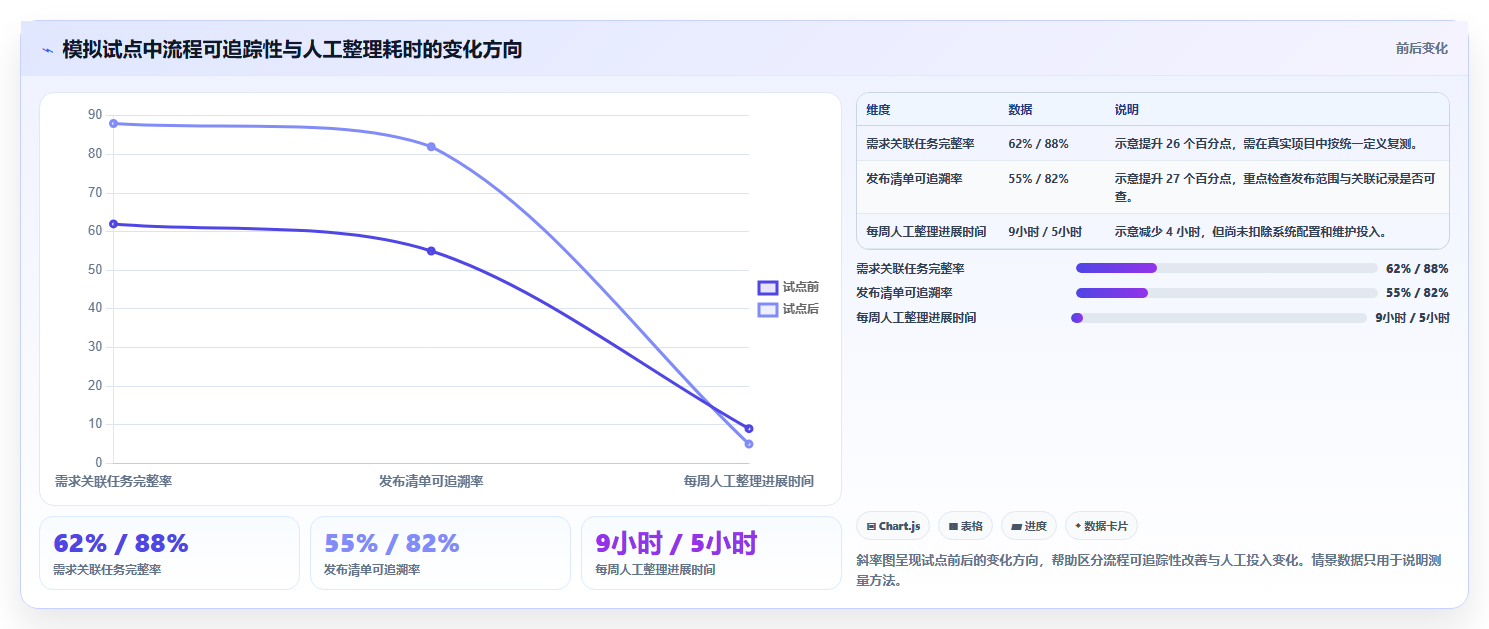1489x629 pixels.
Task: Select the 9小时 / 5小时 stat card
Action: [x=711, y=553]
